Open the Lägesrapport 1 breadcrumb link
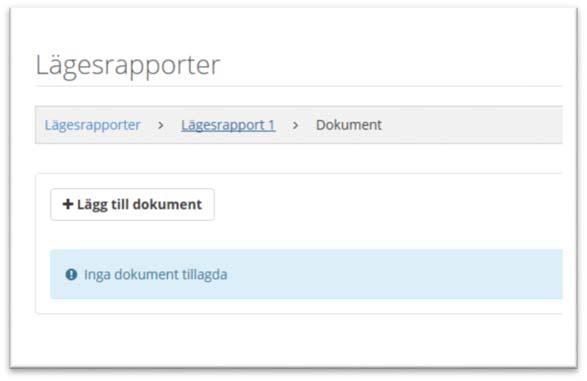The height and width of the screenshot is (381, 587). pyautogui.click(x=228, y=125)
